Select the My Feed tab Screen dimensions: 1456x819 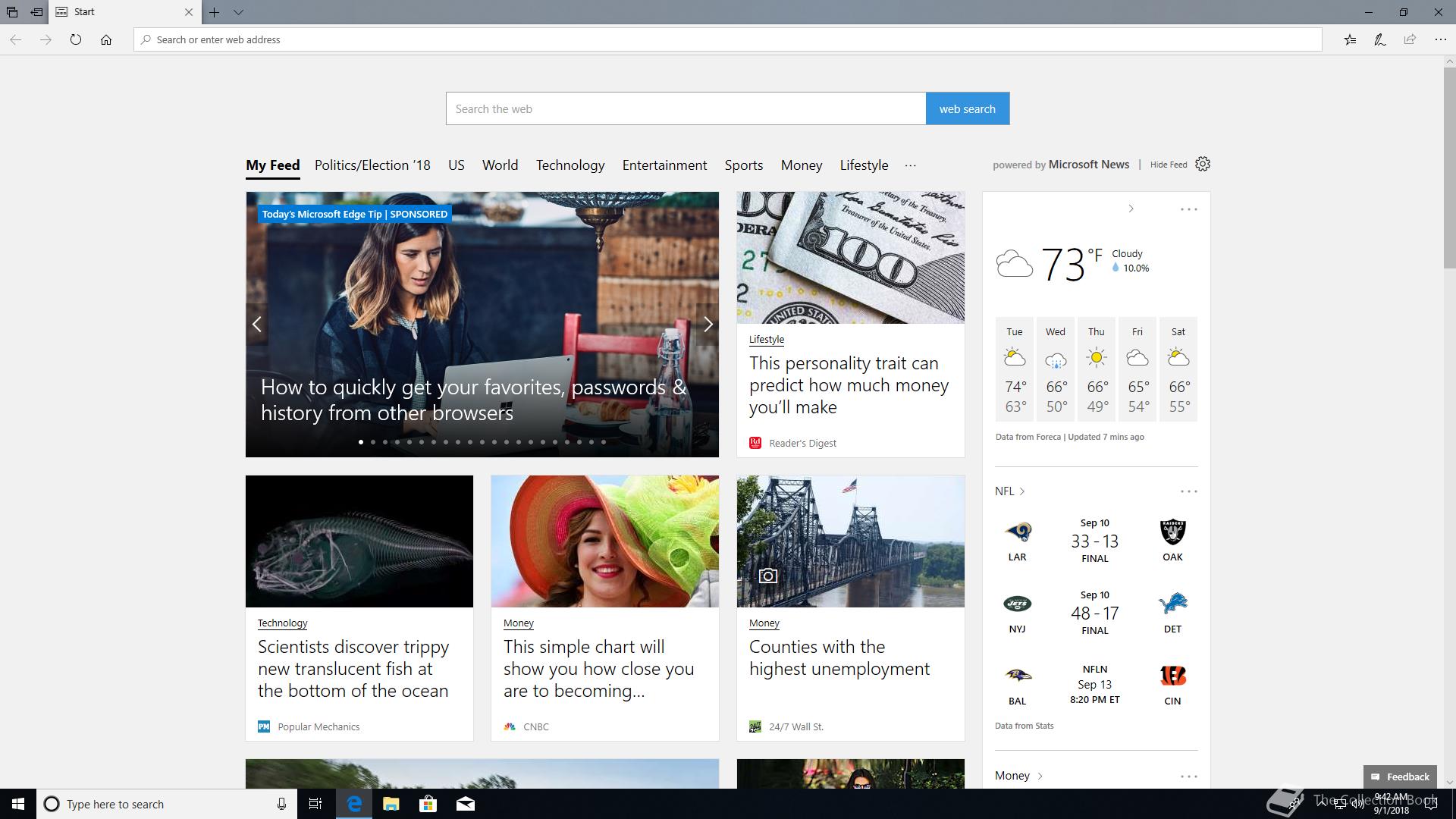[x=273, y=165]
